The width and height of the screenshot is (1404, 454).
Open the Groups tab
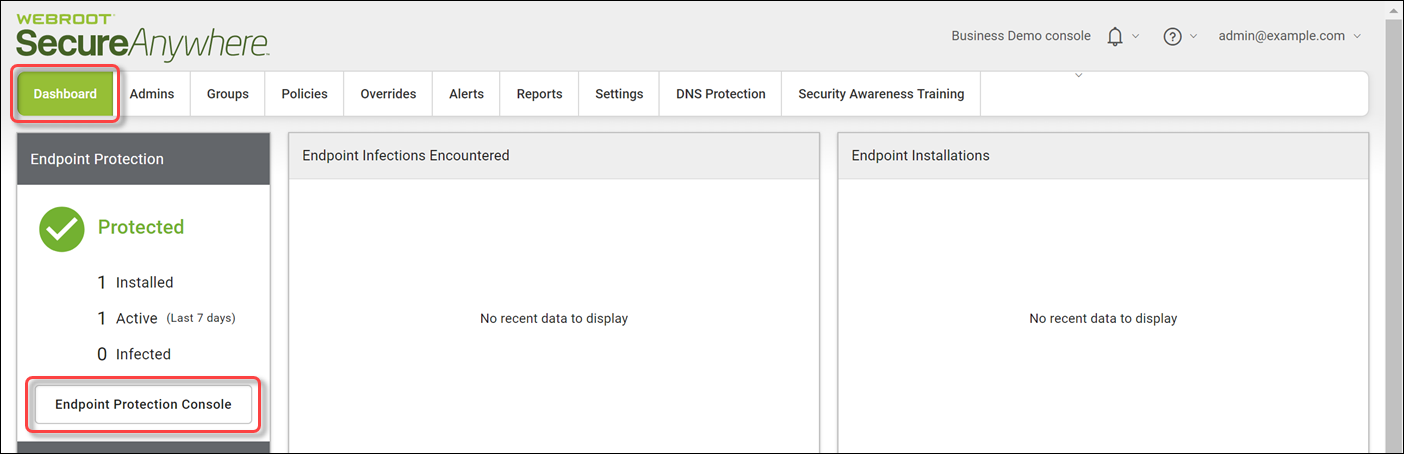228,94
